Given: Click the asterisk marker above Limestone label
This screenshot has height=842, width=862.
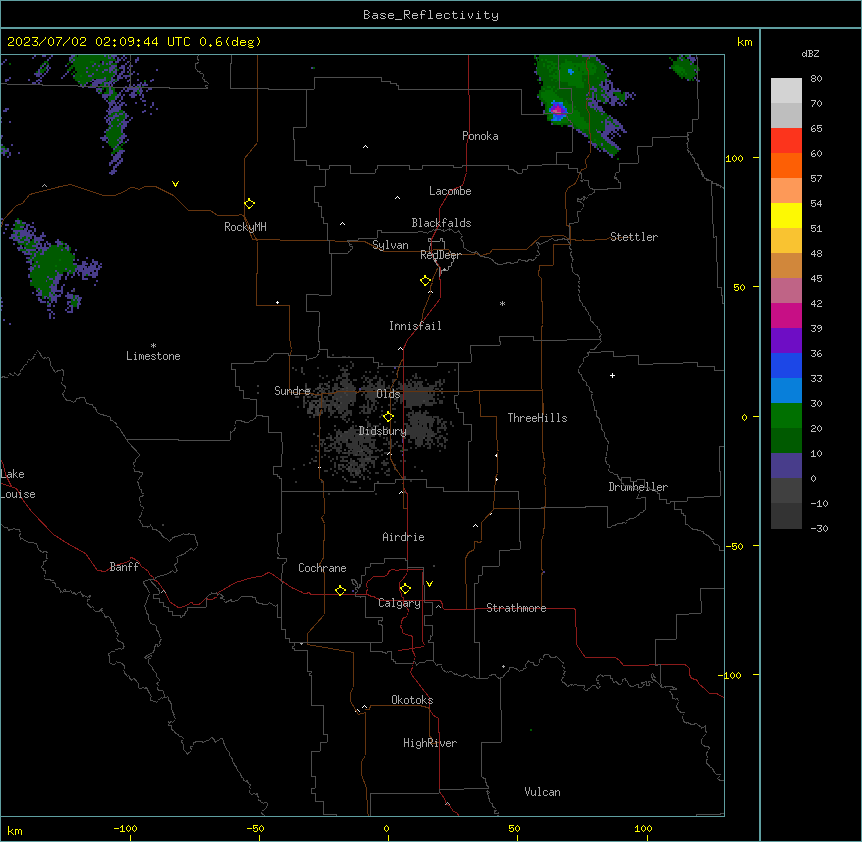Looking at the screenshot, I should [x=153, y=345].
